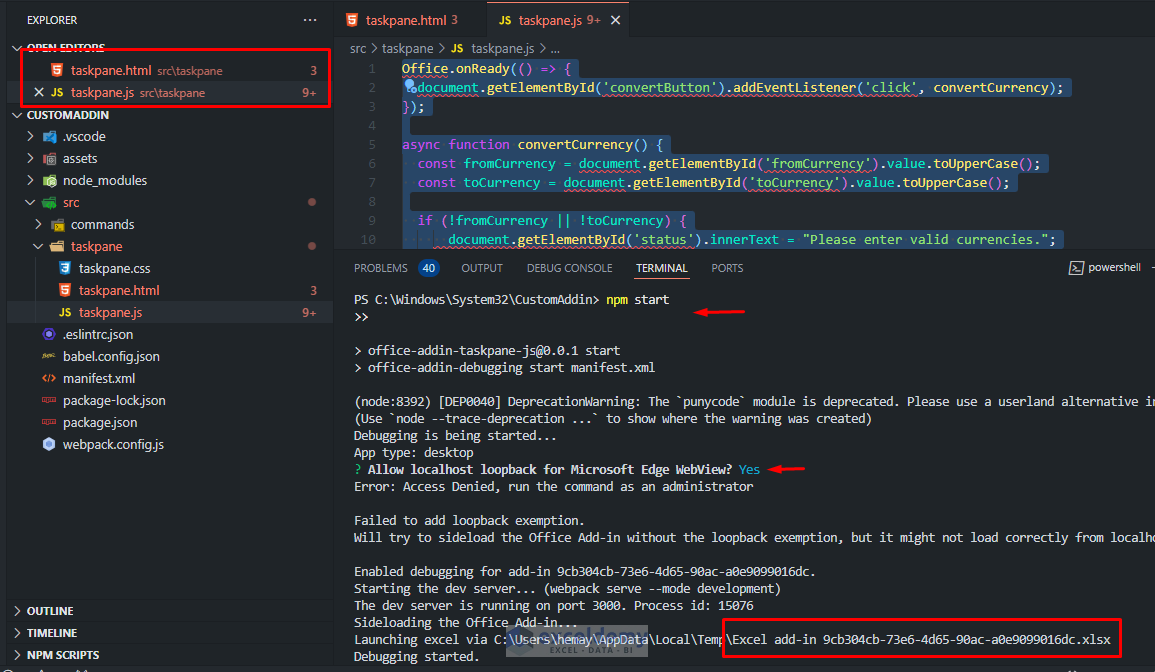Image resolution: width=1155 pixels, height=672 pixels.
Task: Click the lightbulb code action on line 2
Action: coord(410,87)
